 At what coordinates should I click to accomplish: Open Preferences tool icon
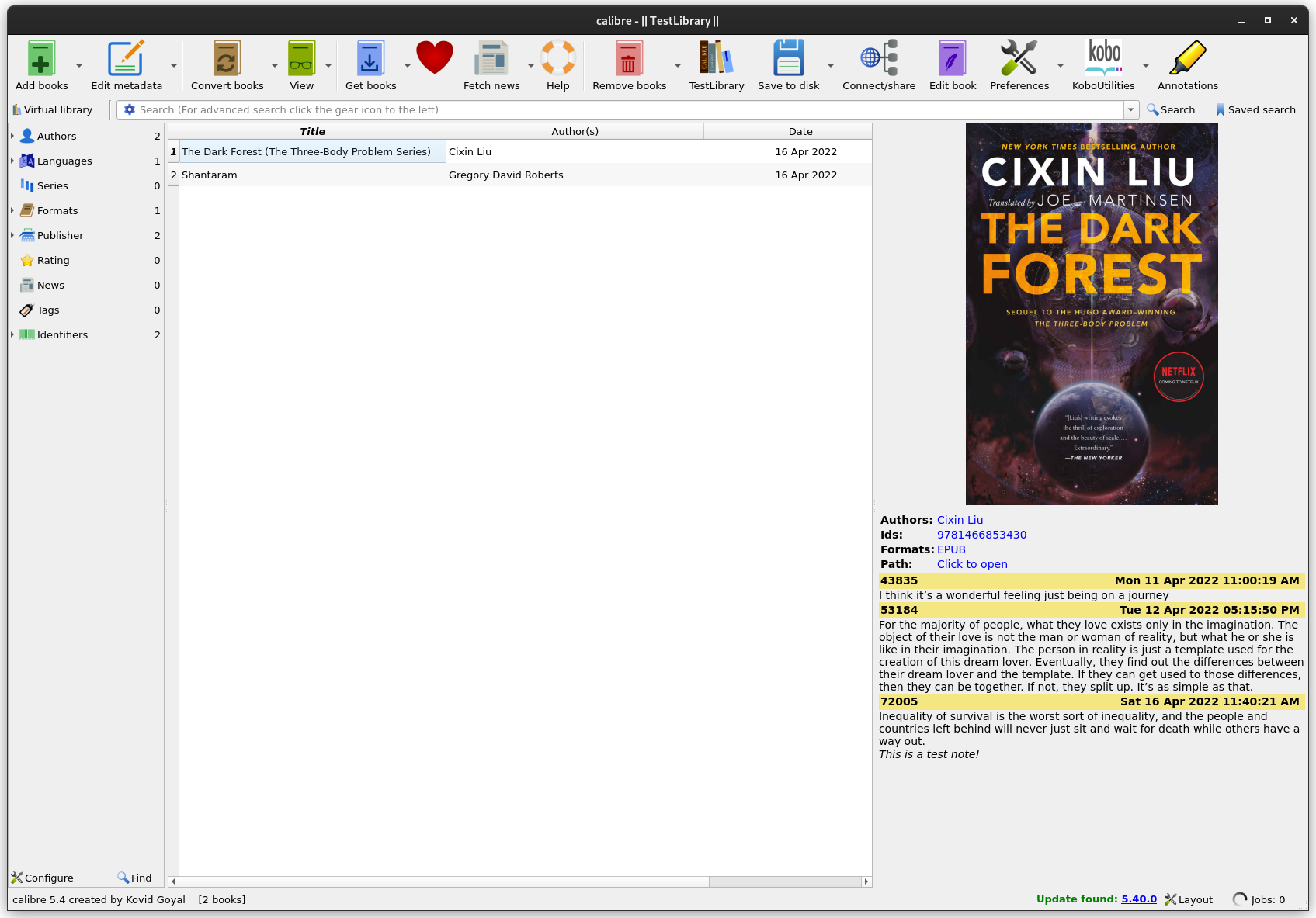coord(1019,58)
